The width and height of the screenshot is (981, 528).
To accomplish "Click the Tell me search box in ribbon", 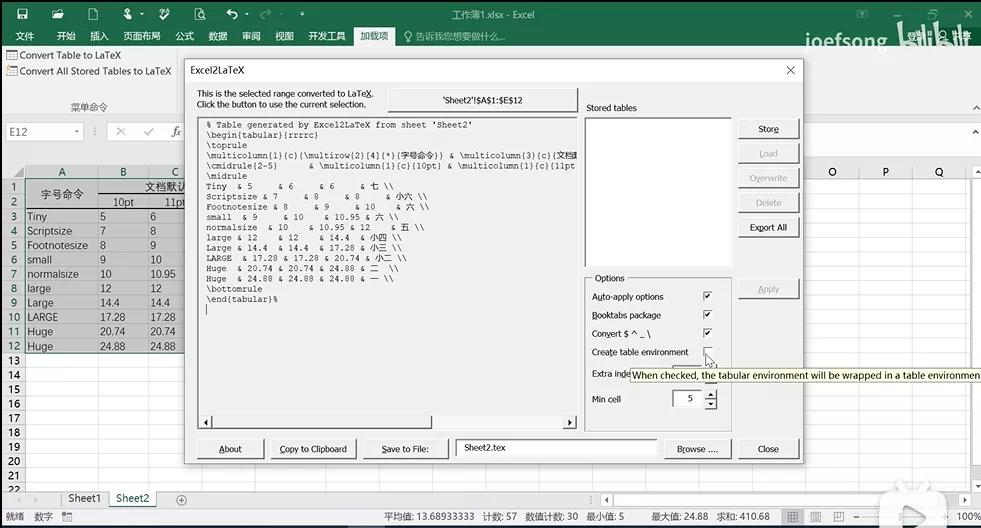I will (x=455, y=36).
